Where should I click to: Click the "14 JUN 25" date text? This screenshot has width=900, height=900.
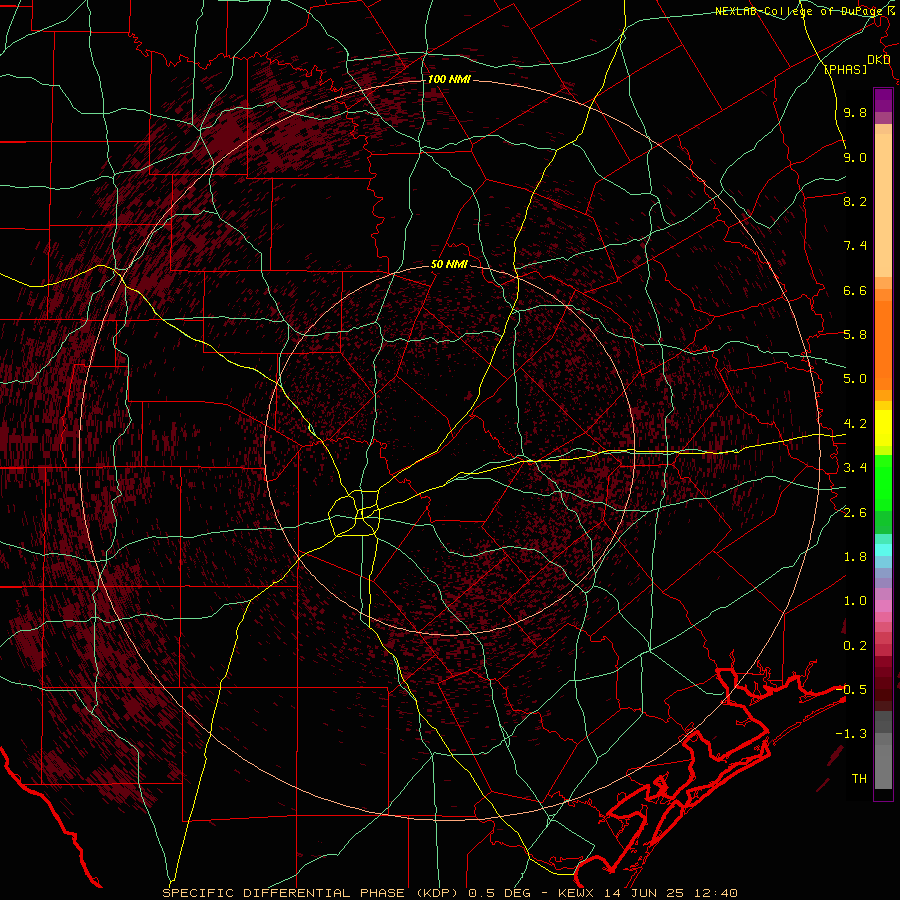[x=646, y=893]
